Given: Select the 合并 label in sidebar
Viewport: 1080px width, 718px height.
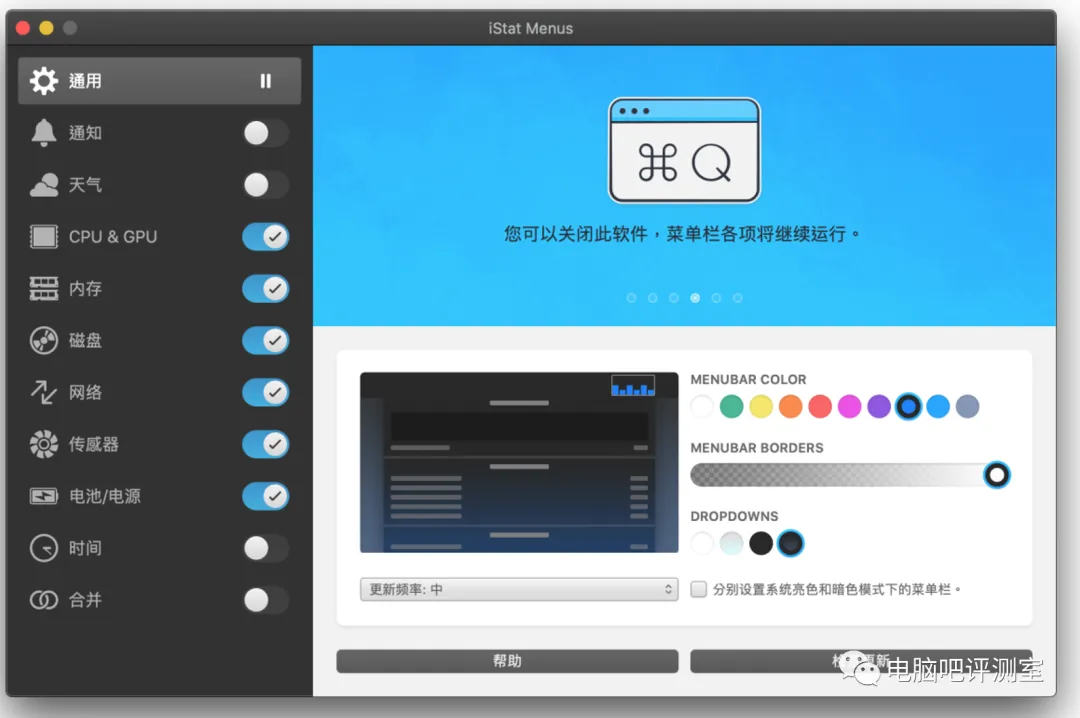Looking at the screenshot, I should coord(85,600).
